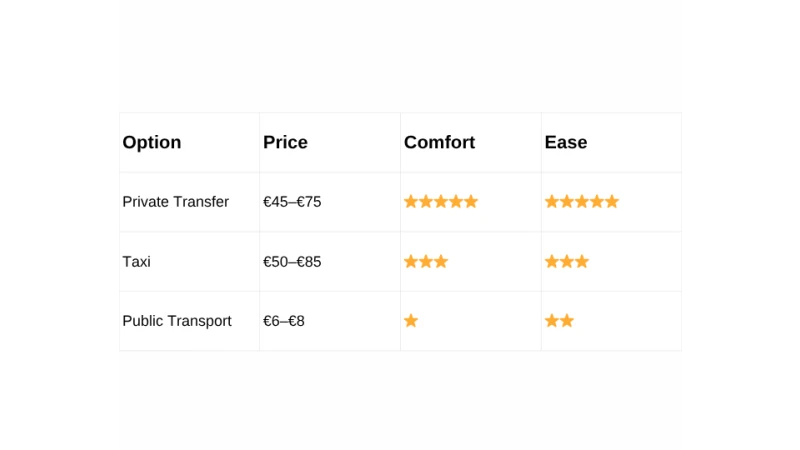Select the €50–€85 Taxi price

(x=292, y=262)
